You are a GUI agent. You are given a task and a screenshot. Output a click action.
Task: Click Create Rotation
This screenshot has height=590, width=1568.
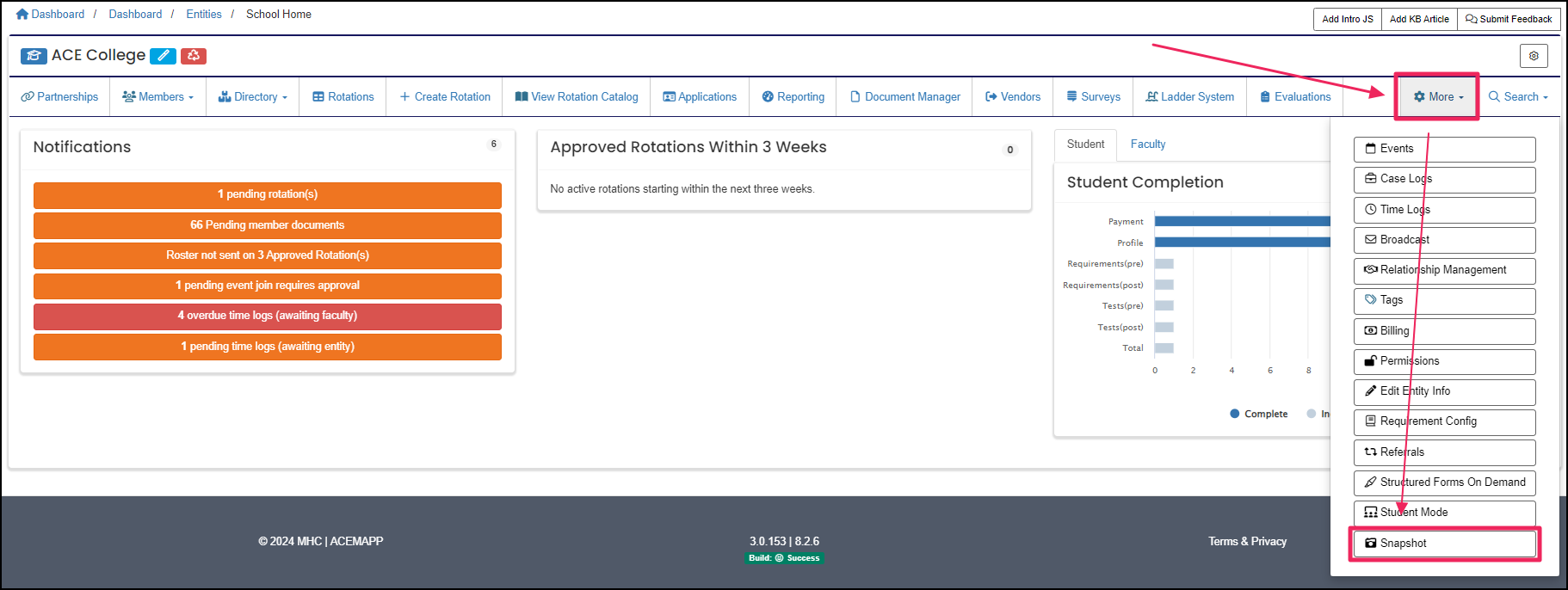(445, 97)
